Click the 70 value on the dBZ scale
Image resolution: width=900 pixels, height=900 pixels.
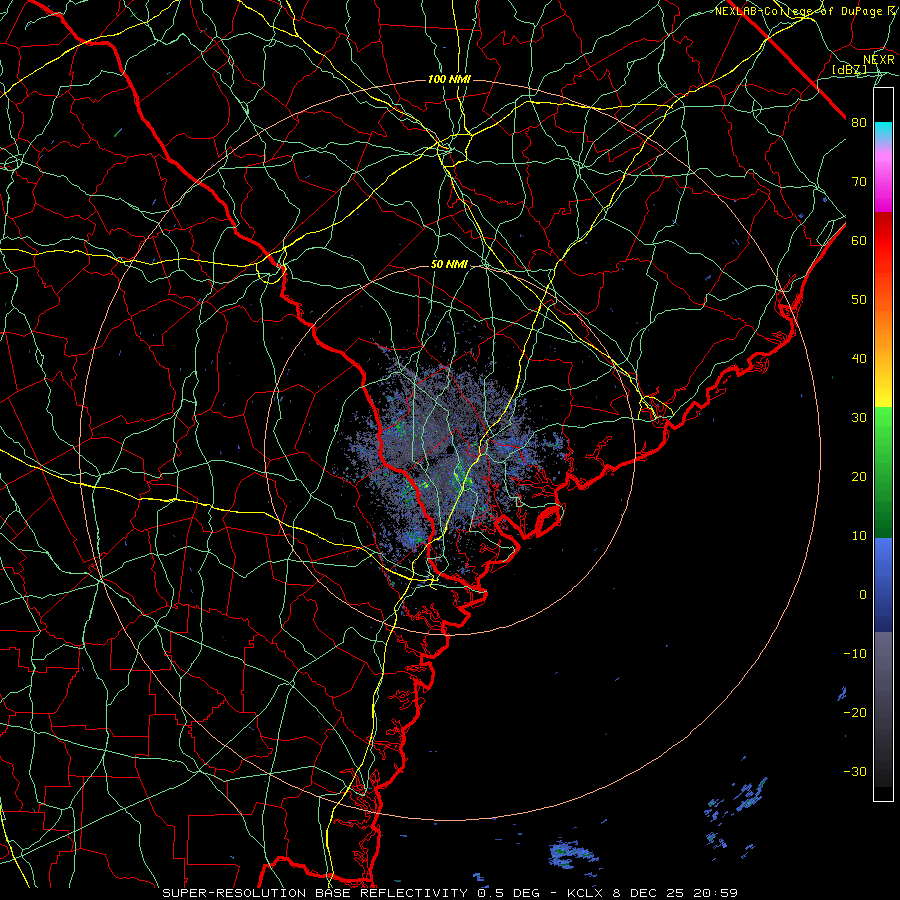(x=859, y=182)
